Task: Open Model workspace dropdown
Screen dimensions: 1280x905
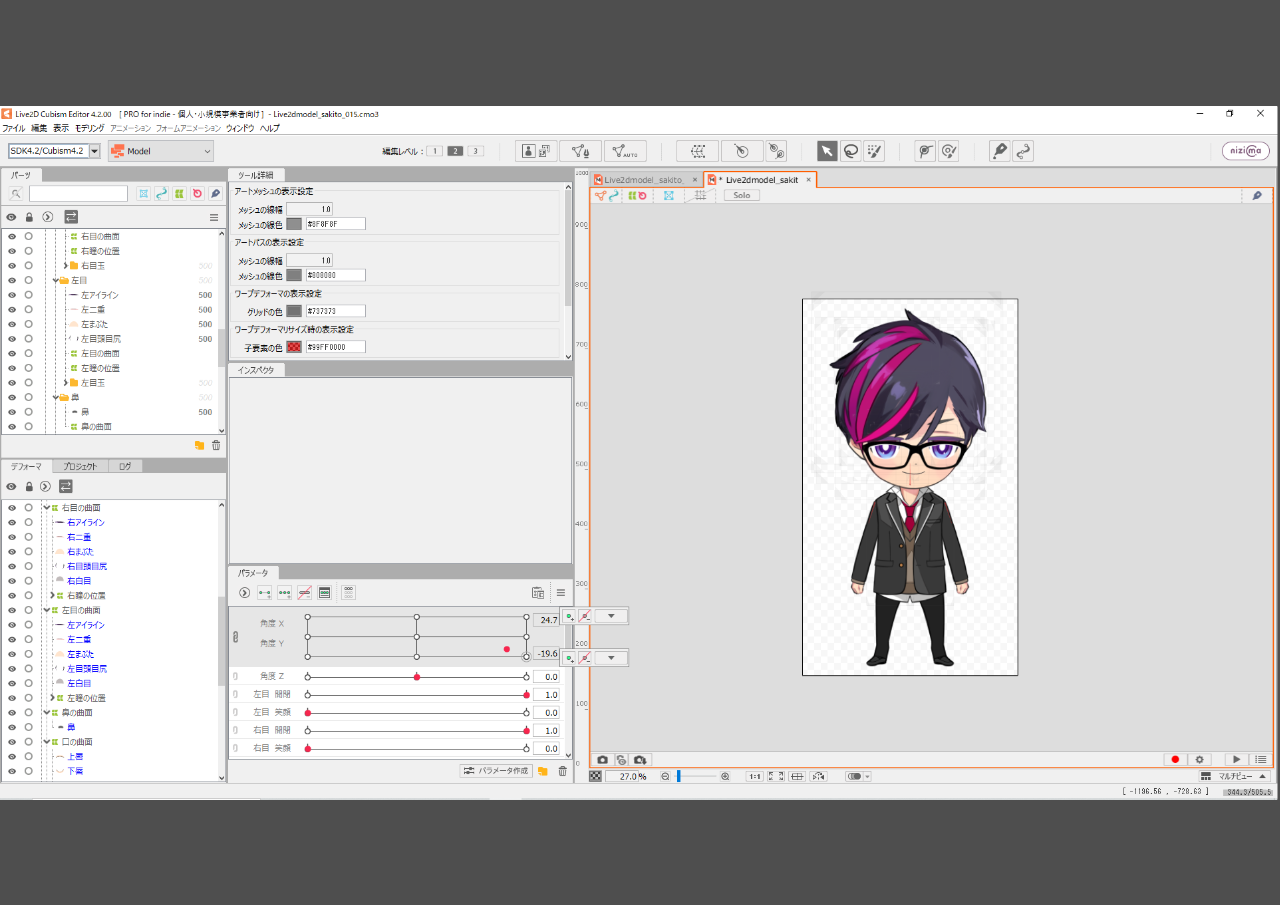Action: [161, 151]
